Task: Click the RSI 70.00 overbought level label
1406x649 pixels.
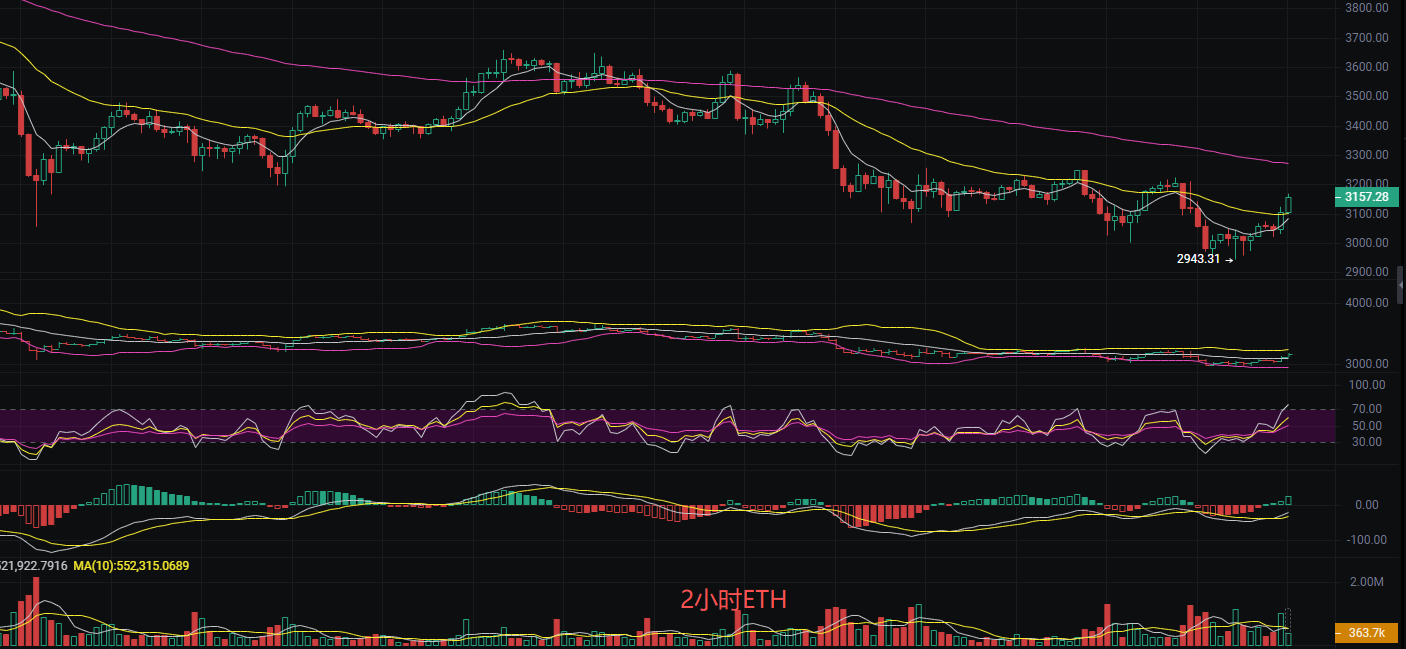Action: [x=1366, y=409]
